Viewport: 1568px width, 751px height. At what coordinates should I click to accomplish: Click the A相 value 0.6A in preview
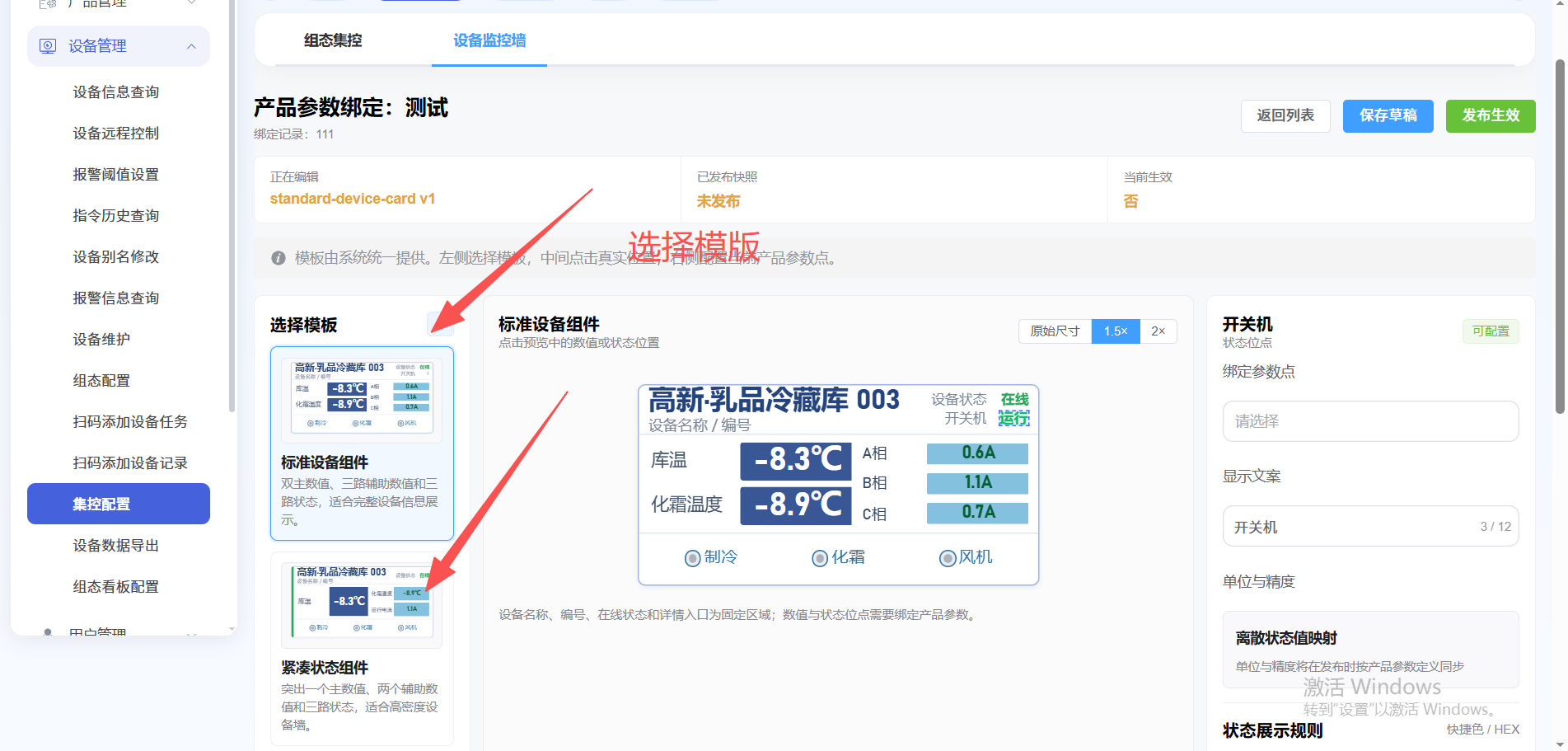[x=978, y=453]
